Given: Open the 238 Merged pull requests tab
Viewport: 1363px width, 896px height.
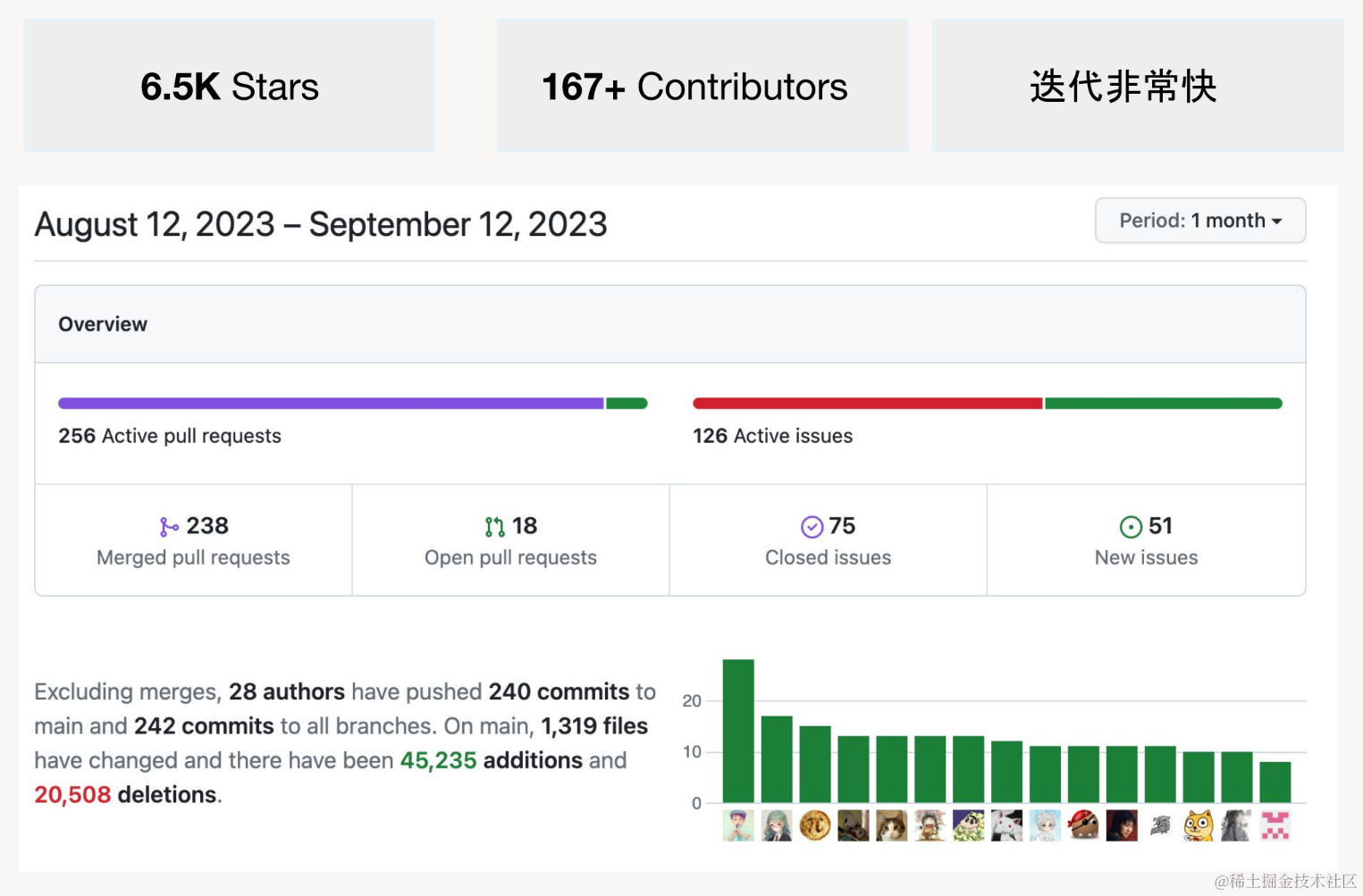Looking at the screenshot, I should tap(193, 540).
